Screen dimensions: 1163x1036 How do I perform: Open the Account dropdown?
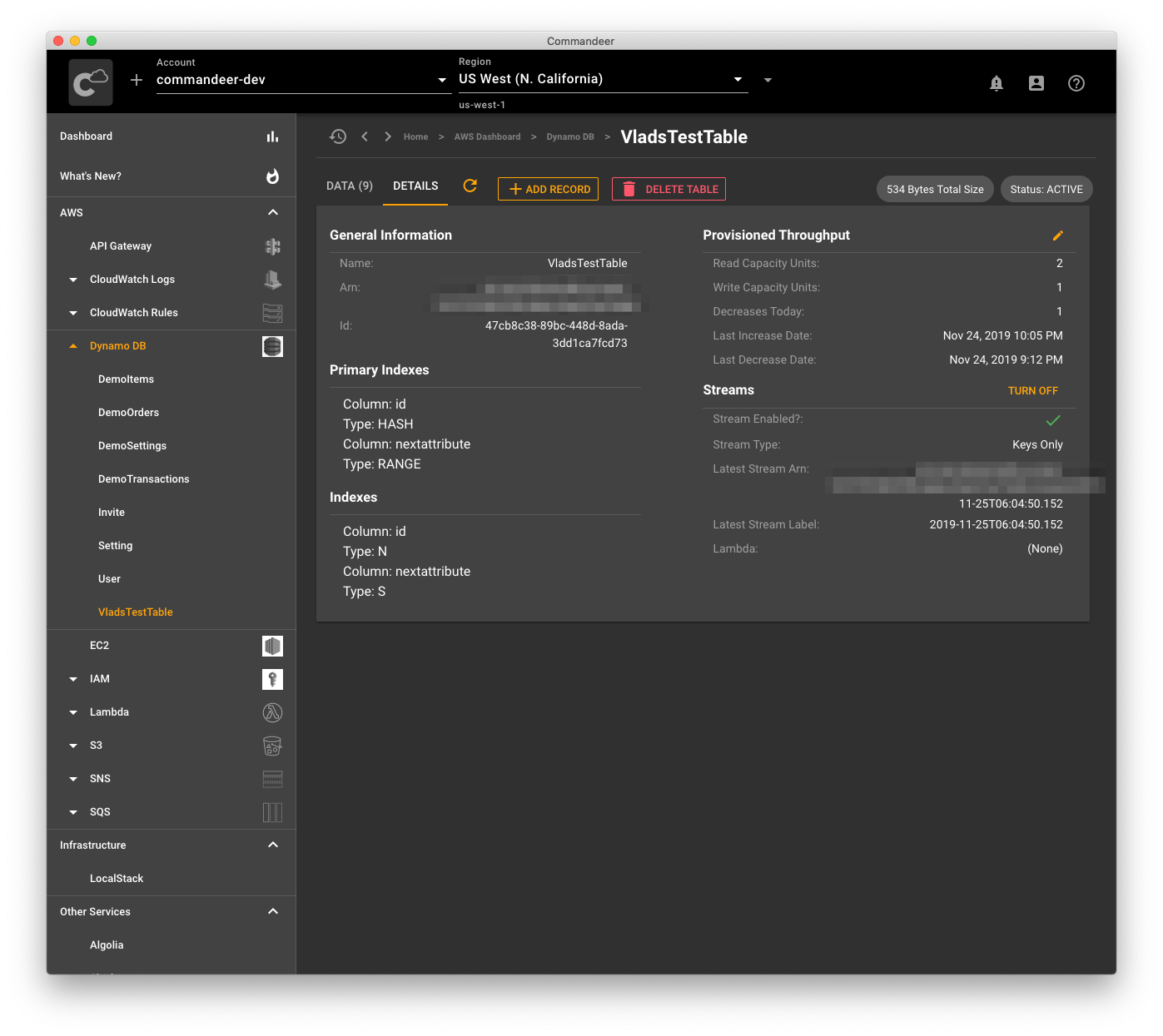[304, 80]
